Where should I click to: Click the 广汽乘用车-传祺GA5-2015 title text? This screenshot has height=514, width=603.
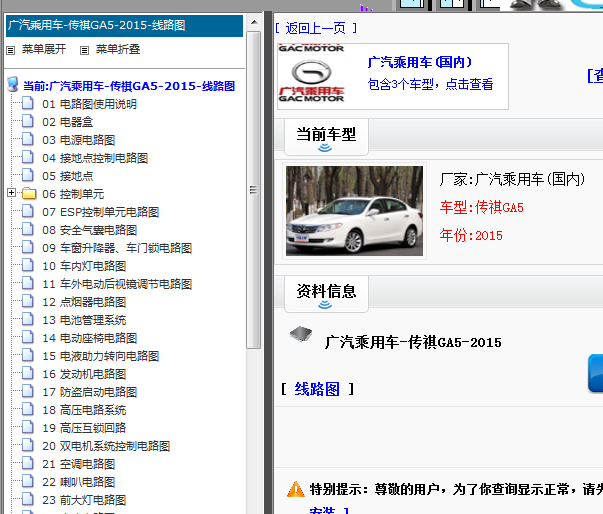coord(413,342)
